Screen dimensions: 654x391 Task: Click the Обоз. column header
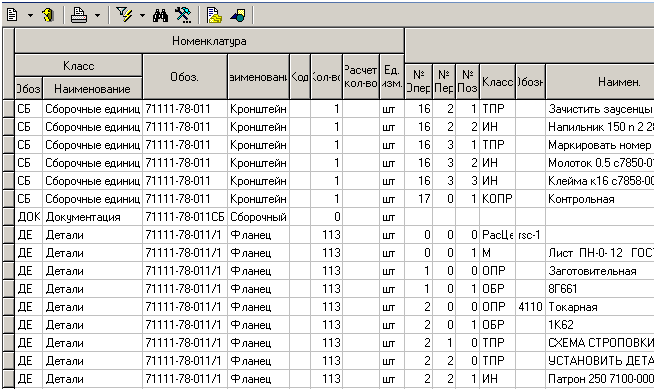(x=185, y=77)
